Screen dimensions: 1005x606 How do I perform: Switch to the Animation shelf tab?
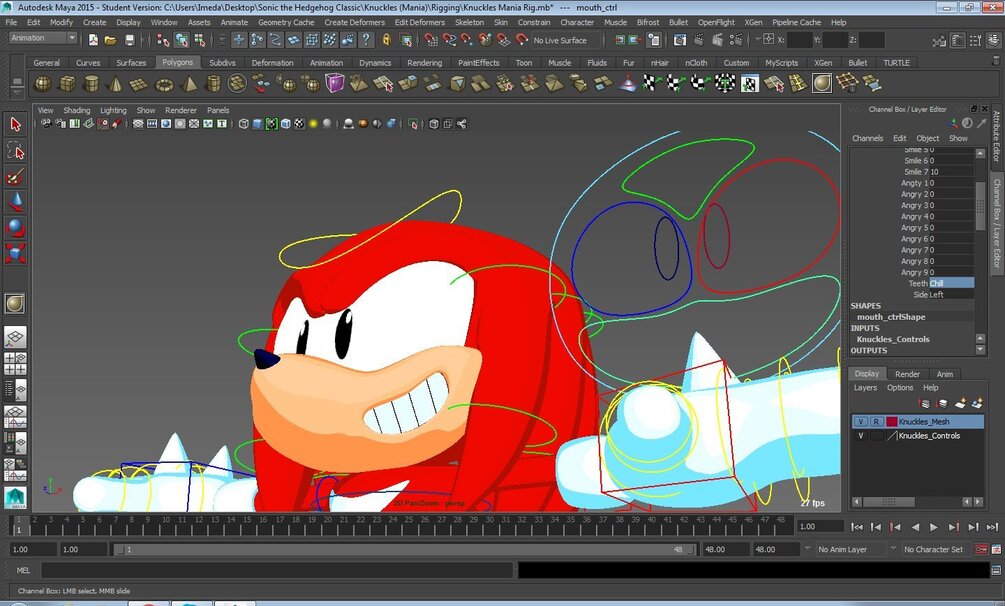click(326, 63)
